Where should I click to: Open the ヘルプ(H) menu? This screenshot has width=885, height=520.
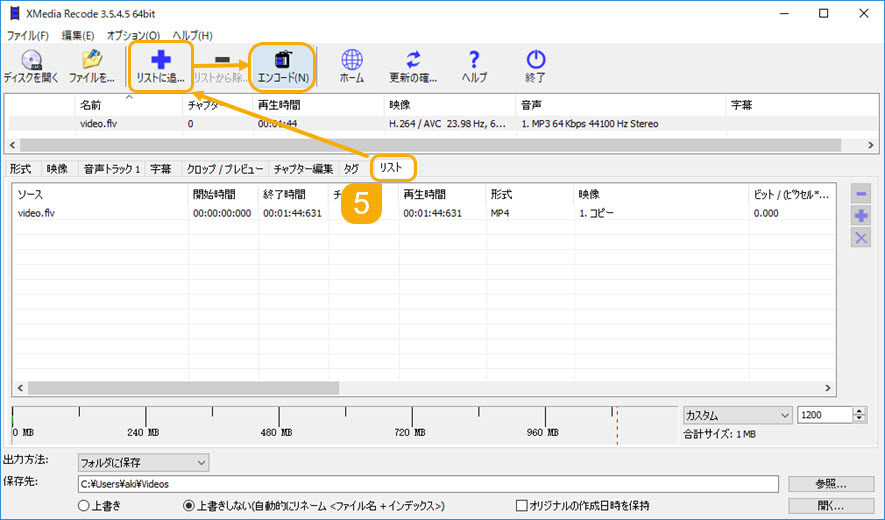192,36
